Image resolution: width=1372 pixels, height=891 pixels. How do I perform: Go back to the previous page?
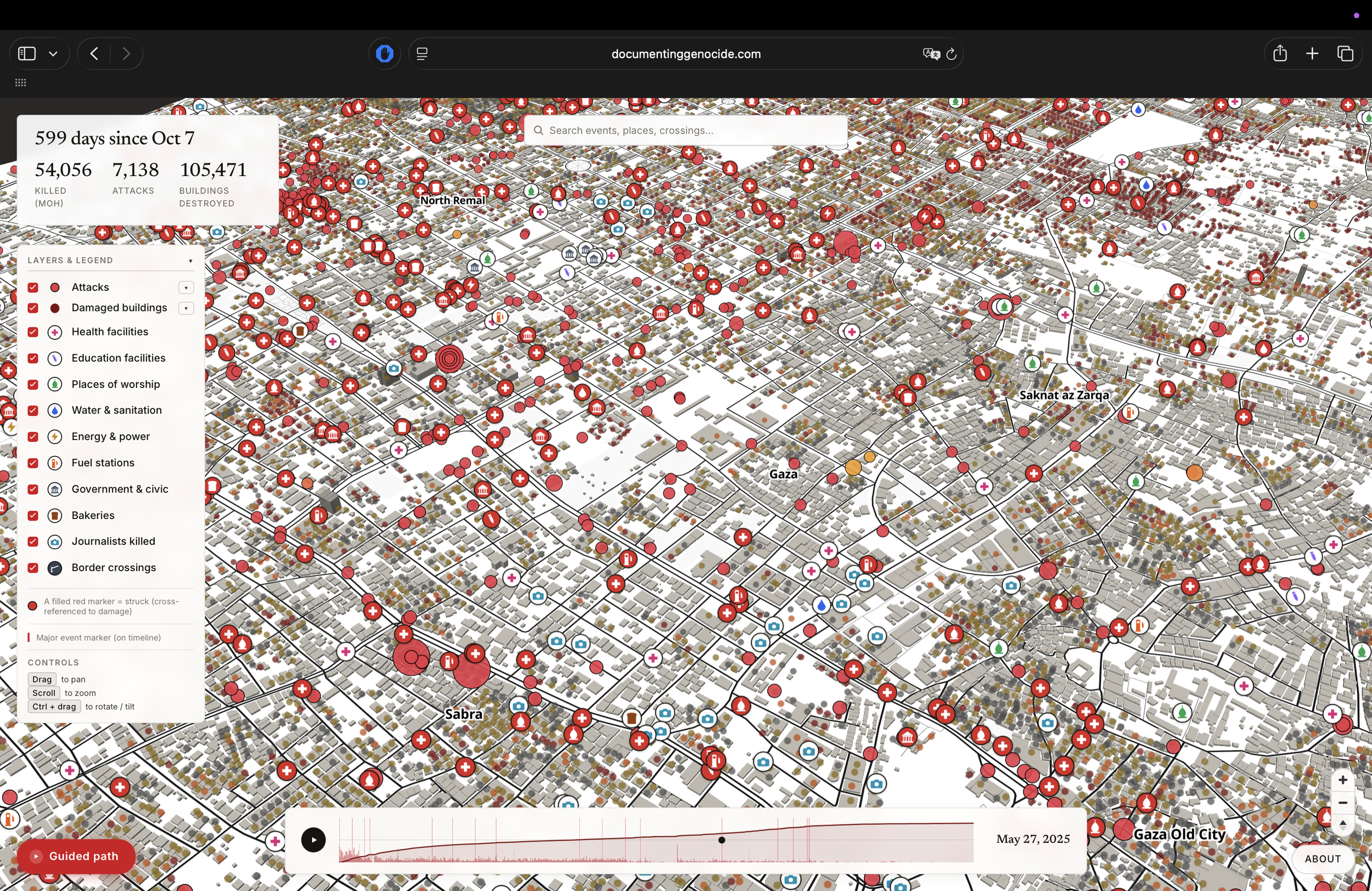point(94,54)
